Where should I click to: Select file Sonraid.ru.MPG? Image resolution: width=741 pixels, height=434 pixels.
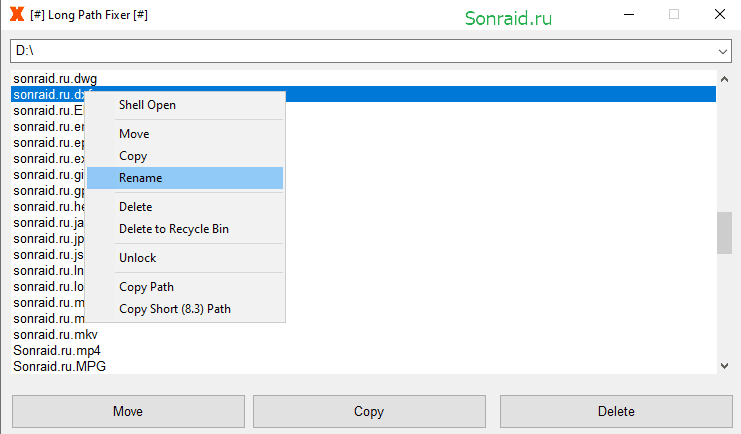[x=60, y=366]
